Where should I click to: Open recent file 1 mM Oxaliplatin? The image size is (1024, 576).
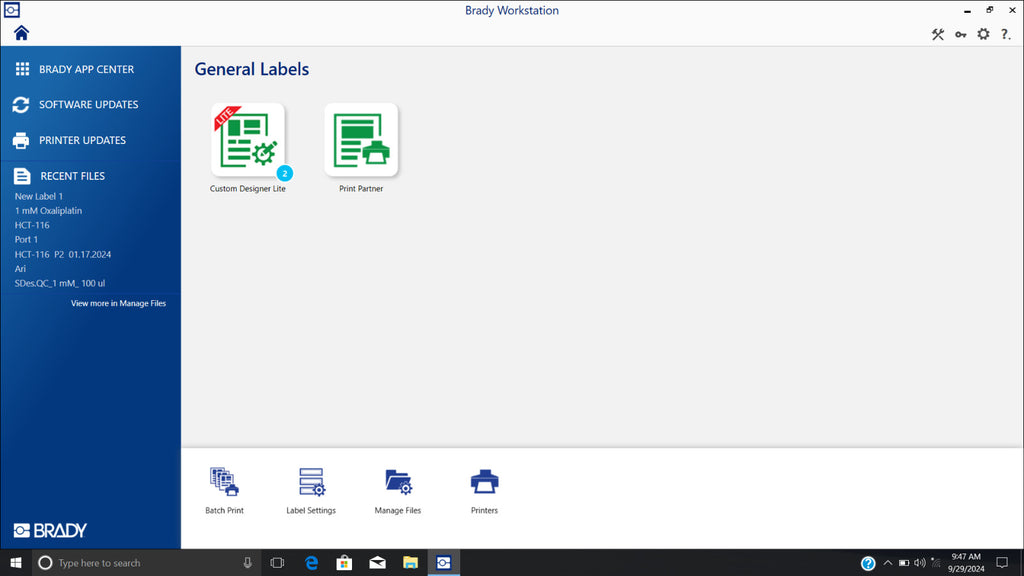[x=48, y=211]
